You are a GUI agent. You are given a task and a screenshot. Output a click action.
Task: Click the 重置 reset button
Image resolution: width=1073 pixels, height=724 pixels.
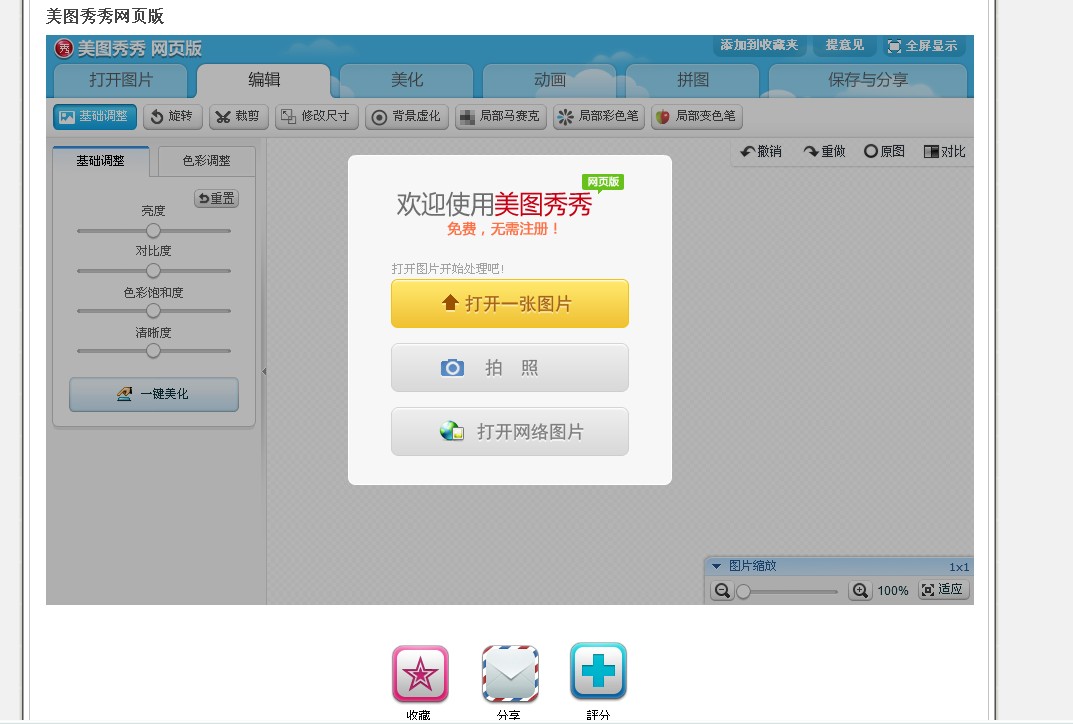pos(216,198)
